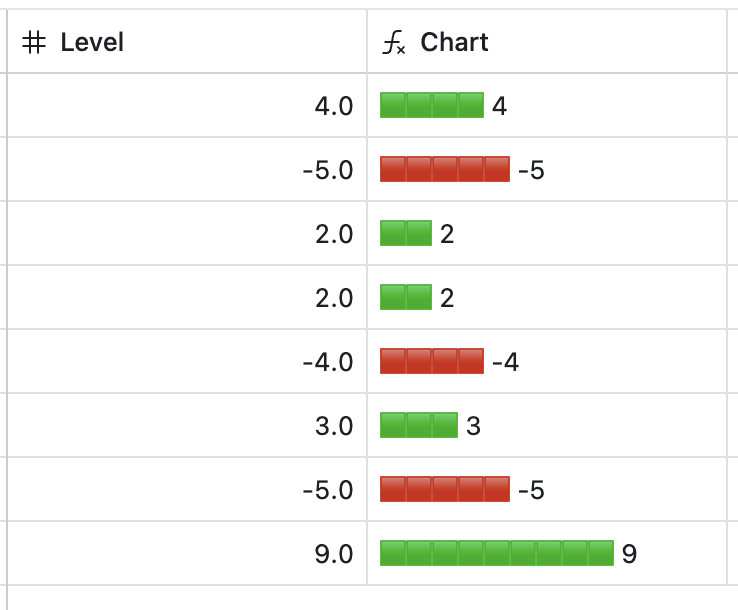Click the upper red chart bar labeled -5
738x610 pixels.
(445, 169)
